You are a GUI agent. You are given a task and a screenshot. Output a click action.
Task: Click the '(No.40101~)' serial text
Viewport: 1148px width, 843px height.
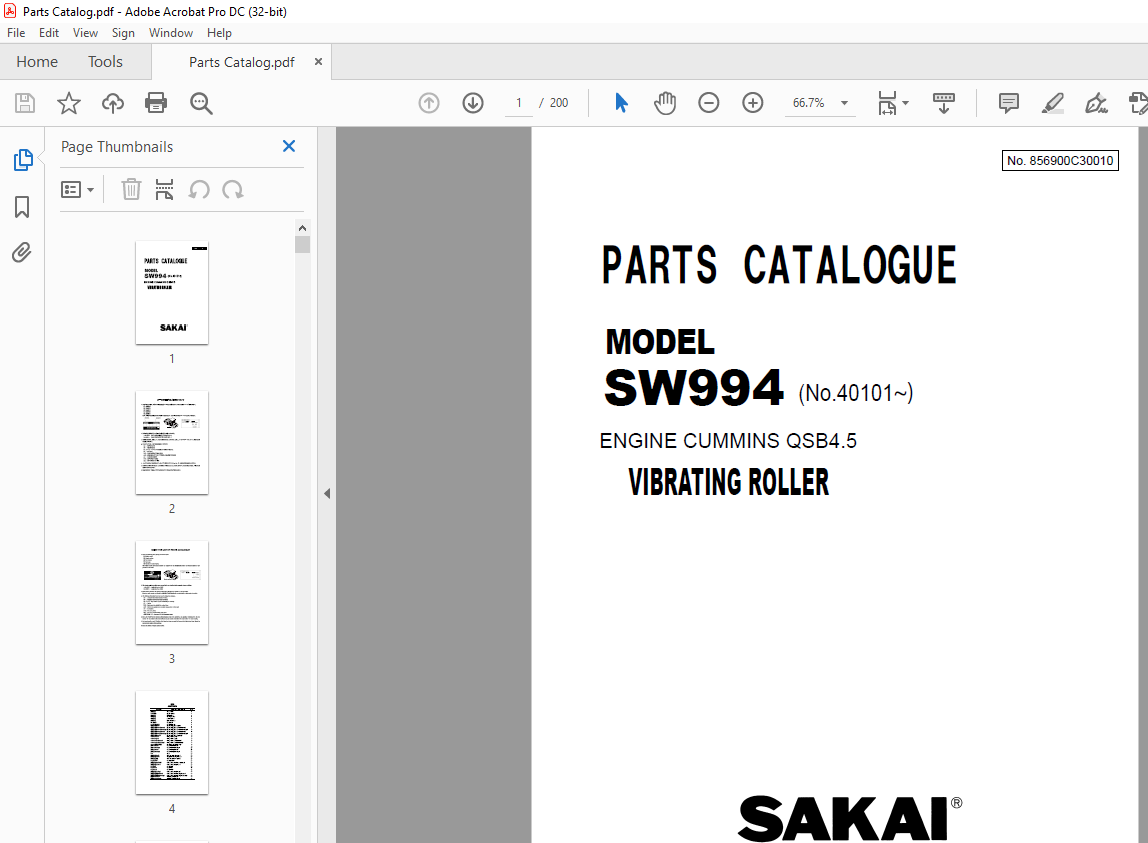click(x=855, y=393)
